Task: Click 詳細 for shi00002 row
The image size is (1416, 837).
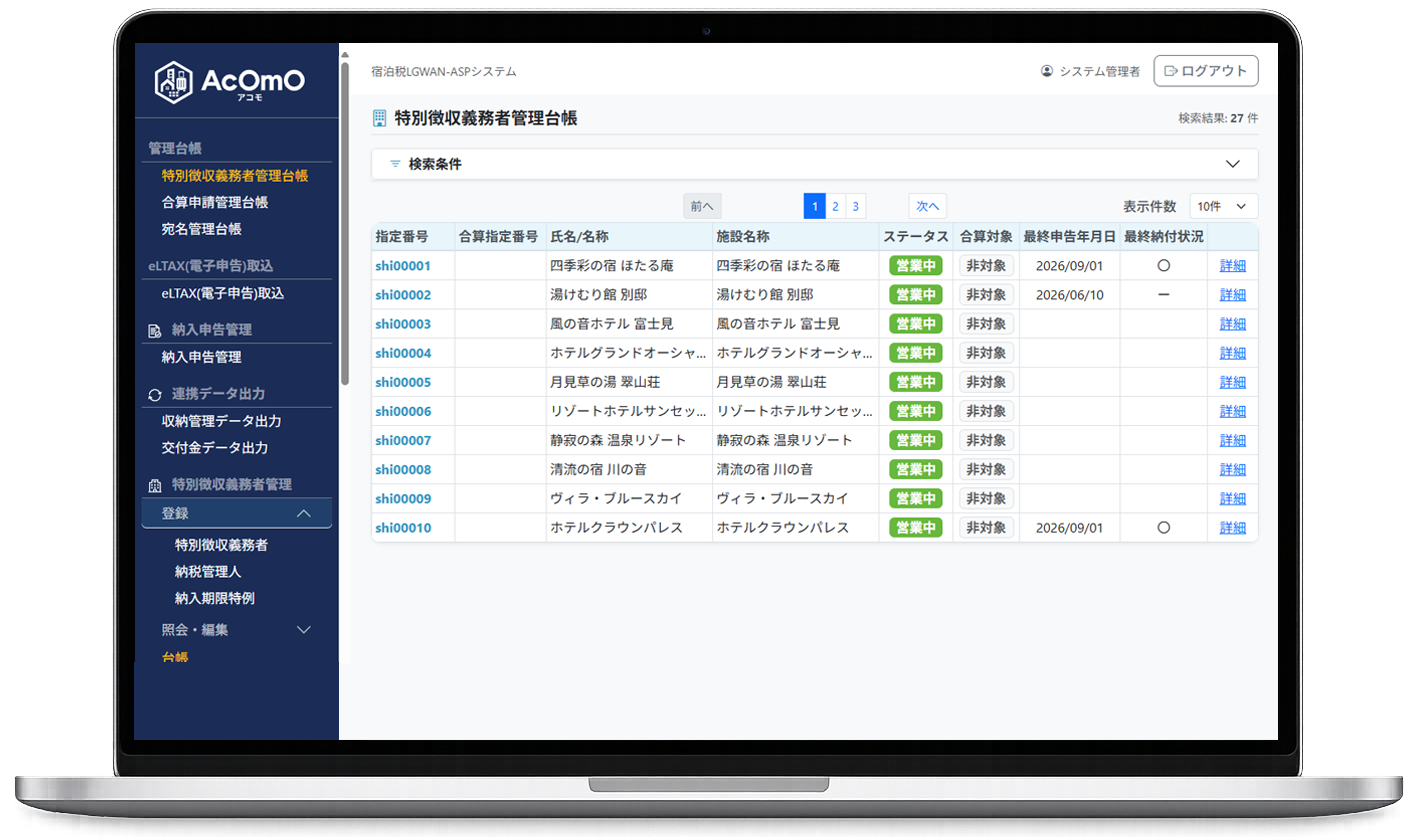Action: tap(1233, 295)
